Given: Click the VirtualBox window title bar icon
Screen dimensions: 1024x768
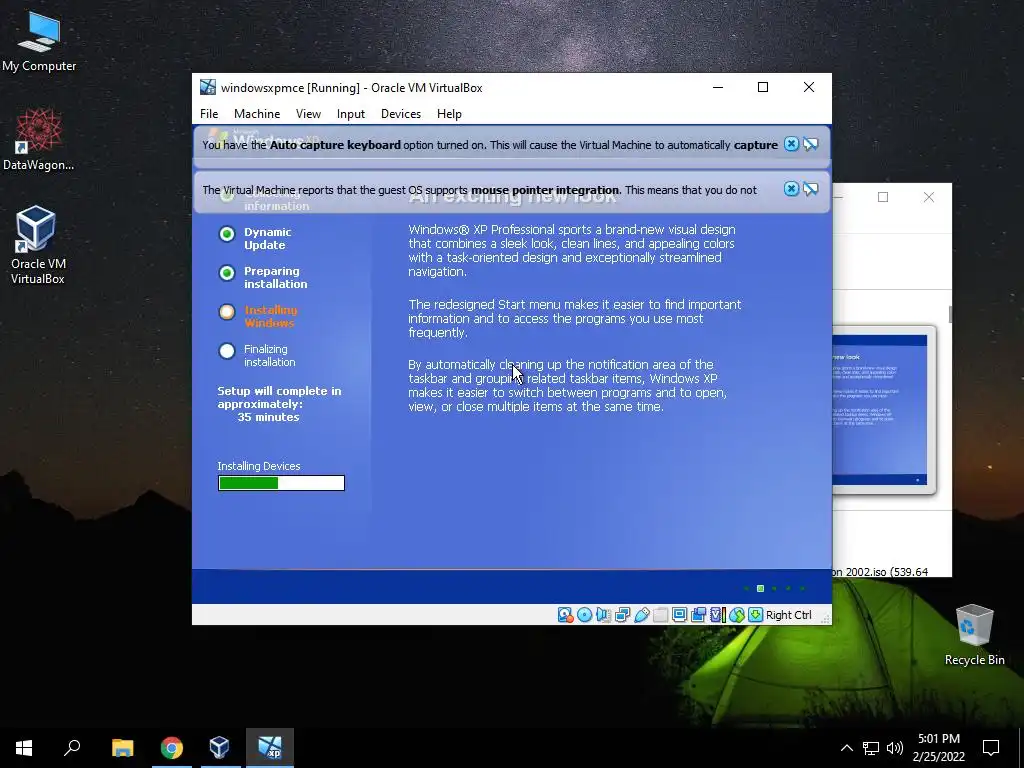Looking at the screenshot, I should pyautogui.click(x=208, y=88).
